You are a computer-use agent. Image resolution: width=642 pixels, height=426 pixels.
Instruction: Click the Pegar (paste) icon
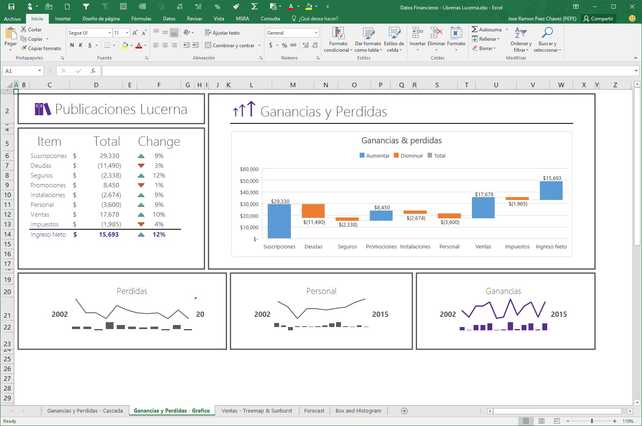click(x=10, y=36)
